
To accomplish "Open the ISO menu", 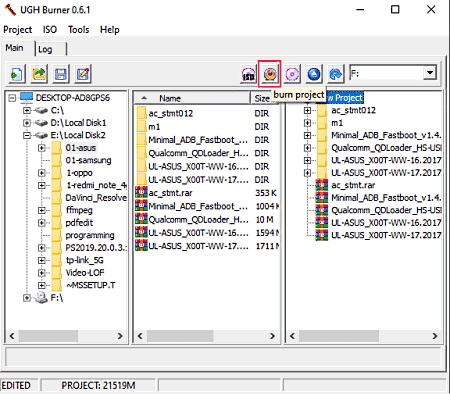I will 50,30.
